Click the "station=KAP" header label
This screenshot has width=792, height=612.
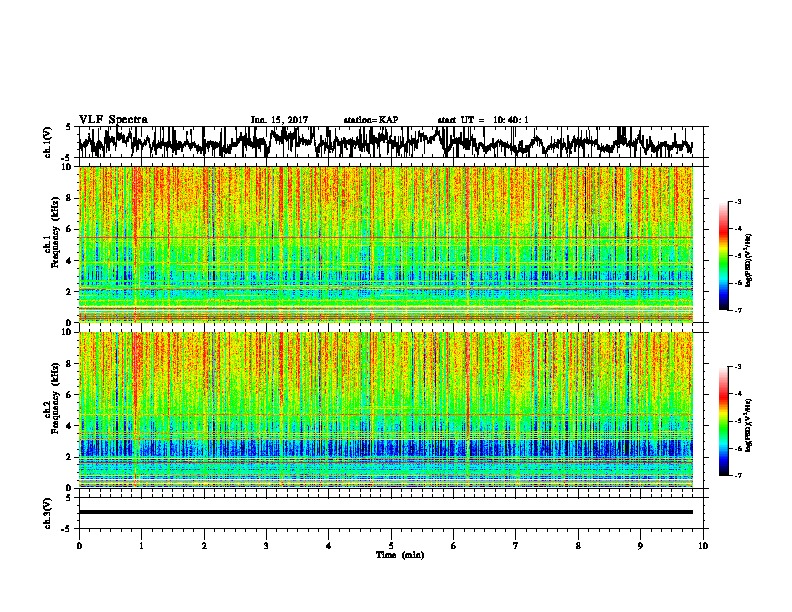pos(371,120)
